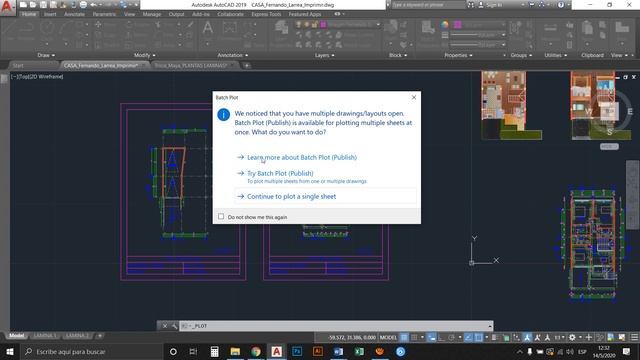Screen dimensions: 640x360
Task: Expand the Properties panel dropdown
Action: (458, 55)
